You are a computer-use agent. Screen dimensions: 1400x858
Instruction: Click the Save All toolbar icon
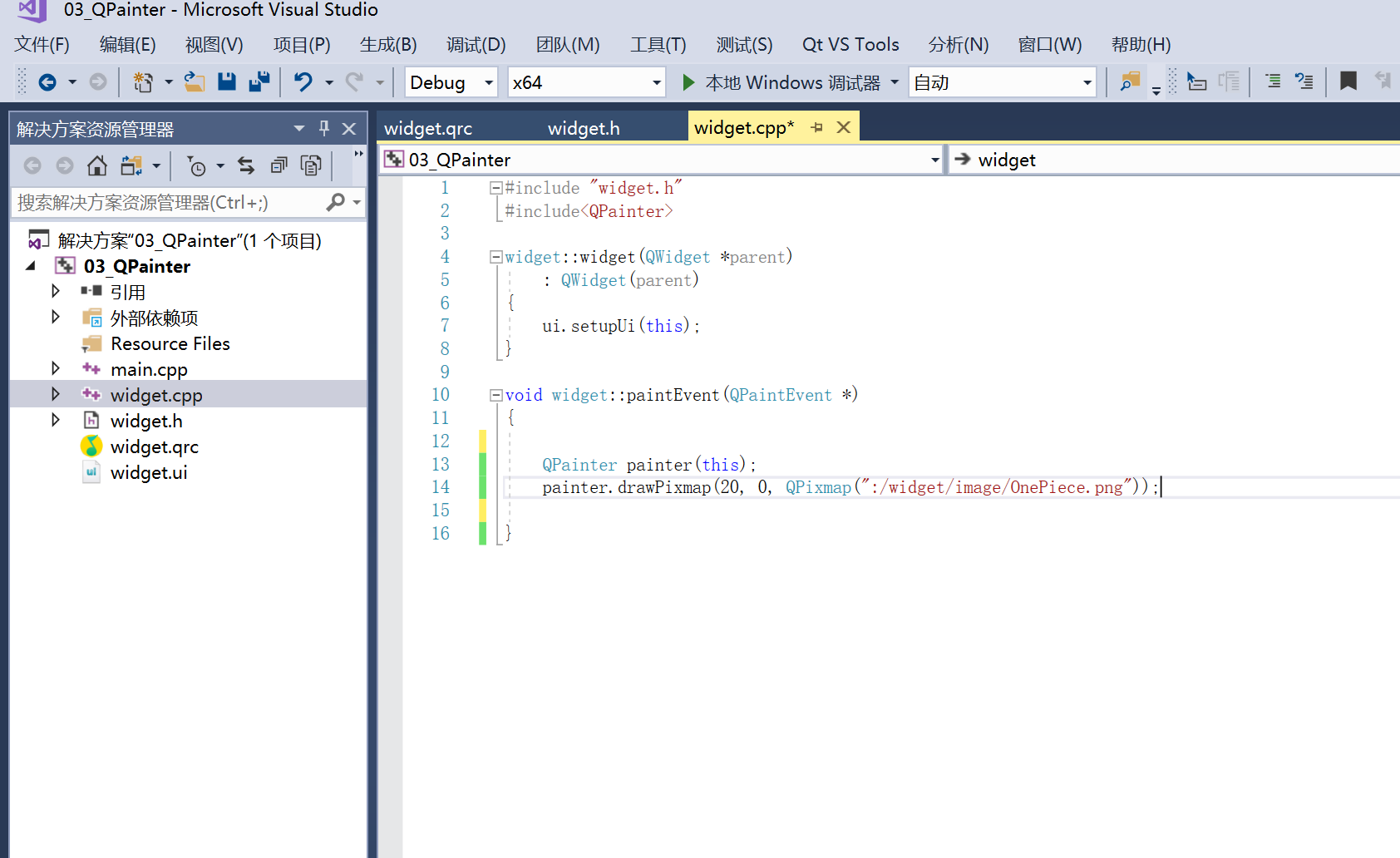point(259,81)
